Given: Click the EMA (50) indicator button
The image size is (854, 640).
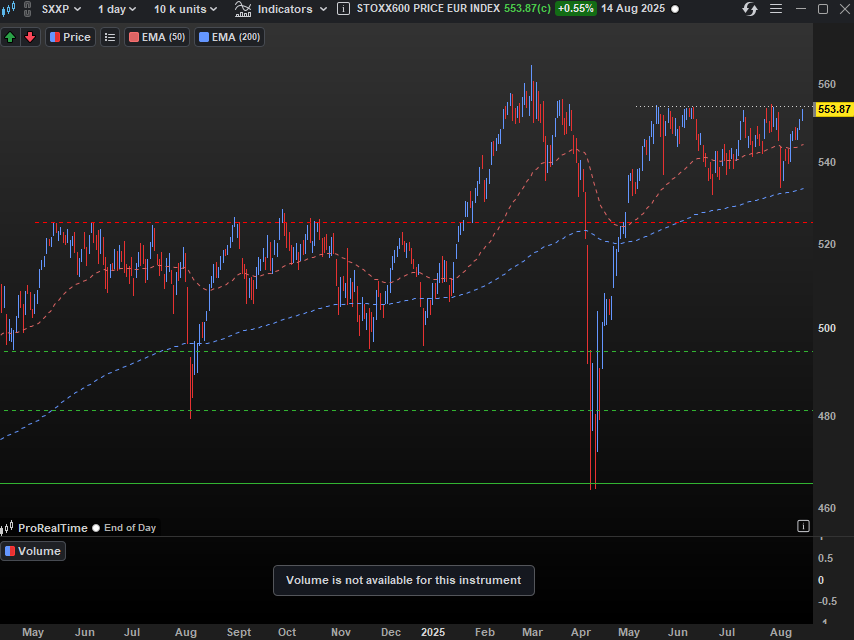Looking at the screenshot, I should coord(157,37).
